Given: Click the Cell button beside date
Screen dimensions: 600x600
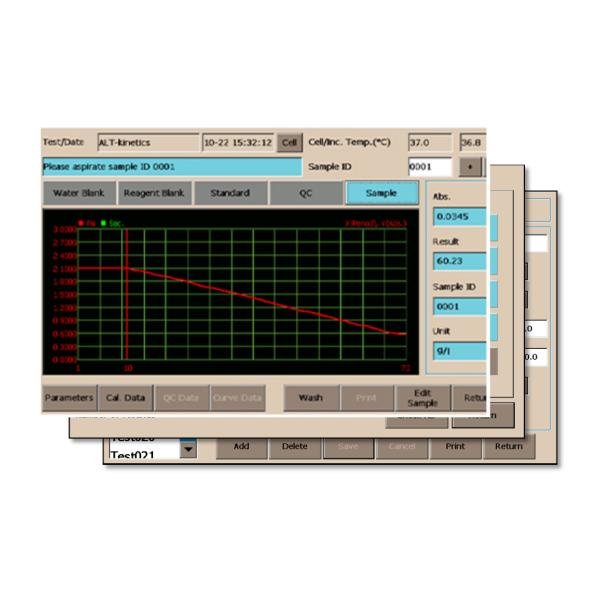Looking at the screenshot, I should 289,142.
